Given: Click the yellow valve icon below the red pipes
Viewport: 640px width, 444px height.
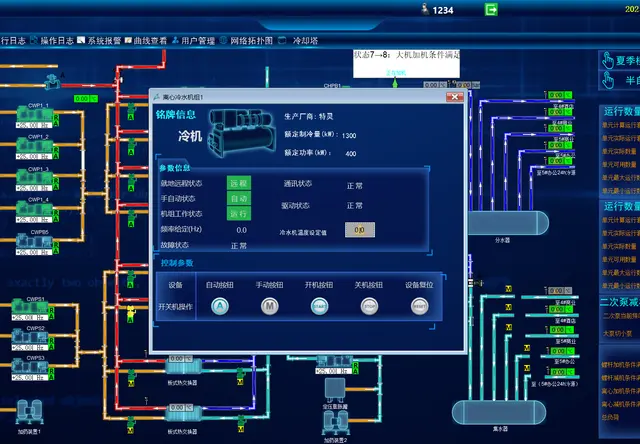Looking at the screenshot, I should pos(131,313).
